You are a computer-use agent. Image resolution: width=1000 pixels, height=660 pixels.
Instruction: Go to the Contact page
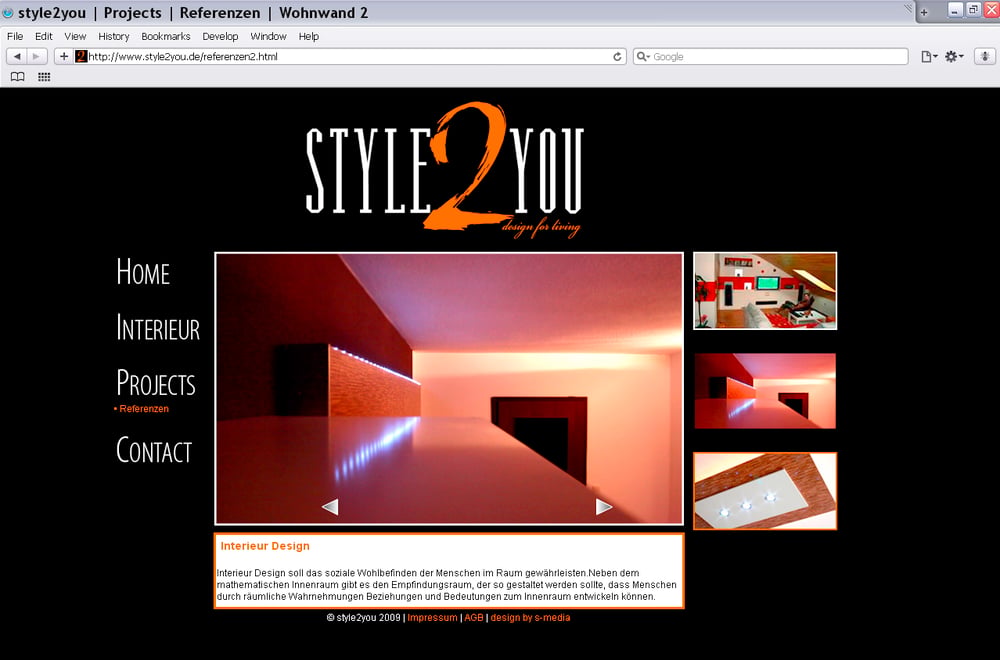[x=154, y=450]
